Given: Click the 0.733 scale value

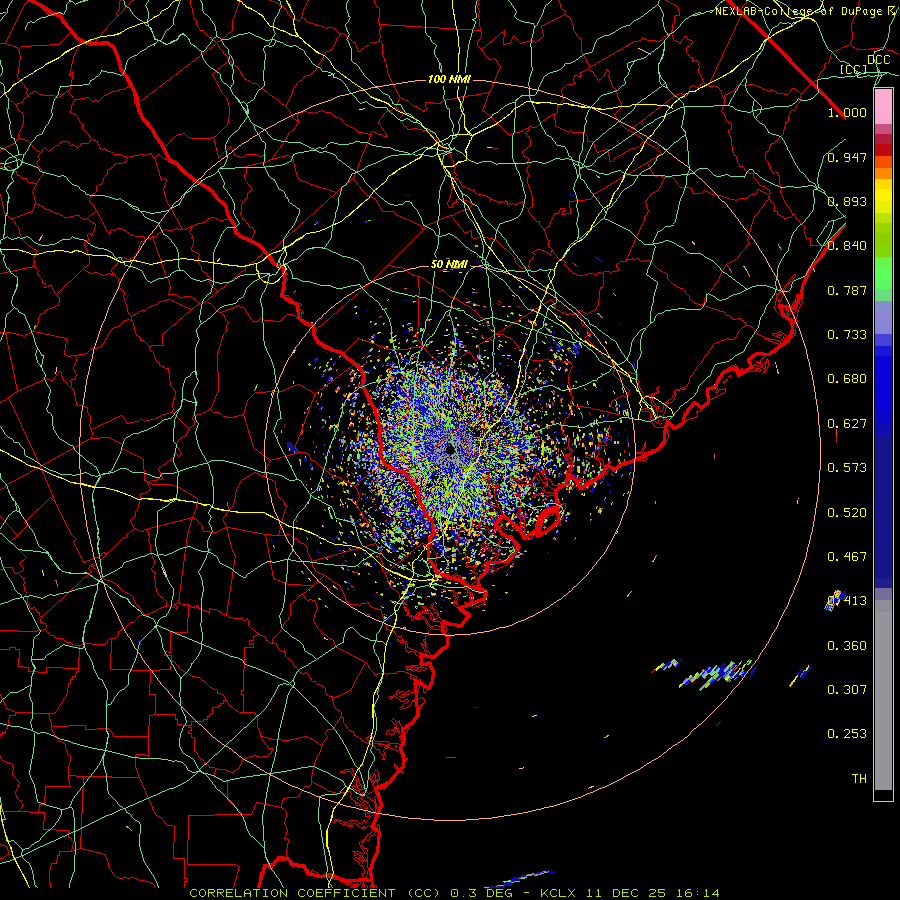Looking at the screenshot, I should [x=847, y=335].
